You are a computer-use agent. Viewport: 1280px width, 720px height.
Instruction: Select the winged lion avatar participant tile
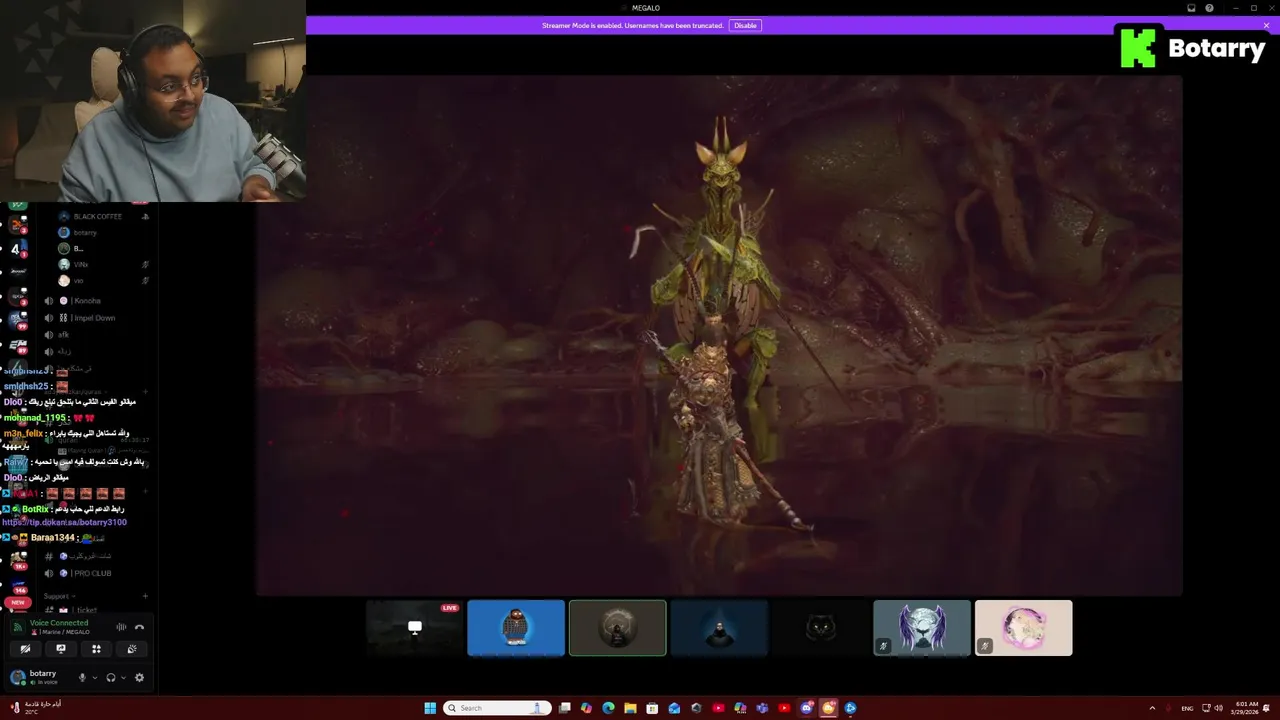click(922, 628)
